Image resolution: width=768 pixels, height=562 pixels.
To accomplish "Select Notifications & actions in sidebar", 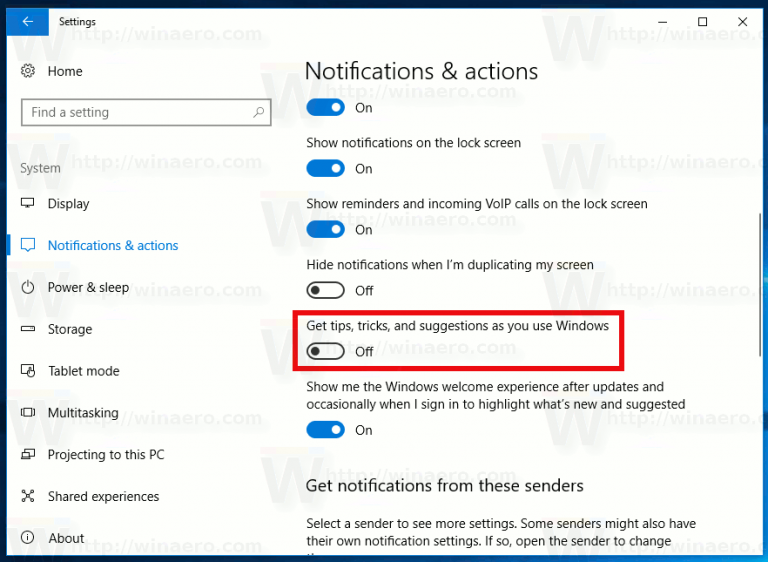I will pyautogui.click(x=112, y=246).
